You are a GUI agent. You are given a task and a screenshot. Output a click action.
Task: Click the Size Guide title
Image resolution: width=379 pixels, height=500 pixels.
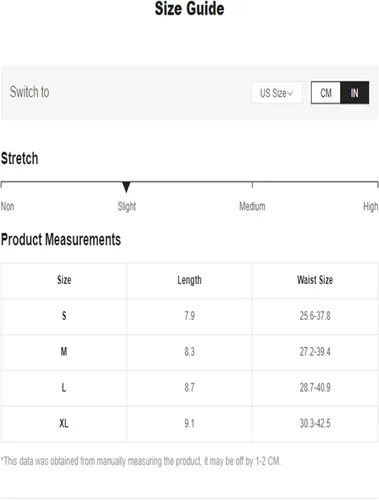point(189,8)
